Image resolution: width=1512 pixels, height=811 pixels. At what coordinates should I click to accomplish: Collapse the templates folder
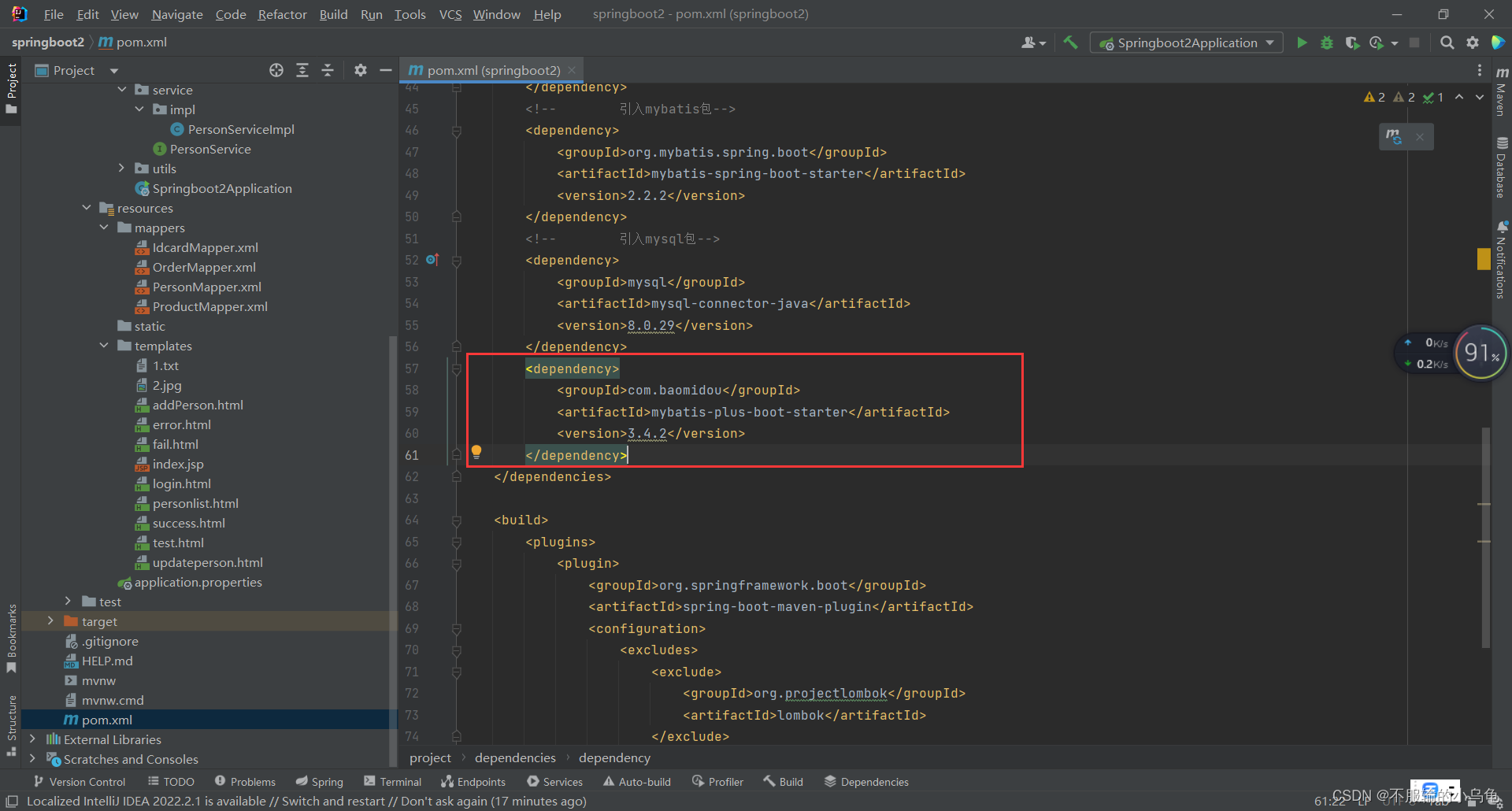pos(104,346)
